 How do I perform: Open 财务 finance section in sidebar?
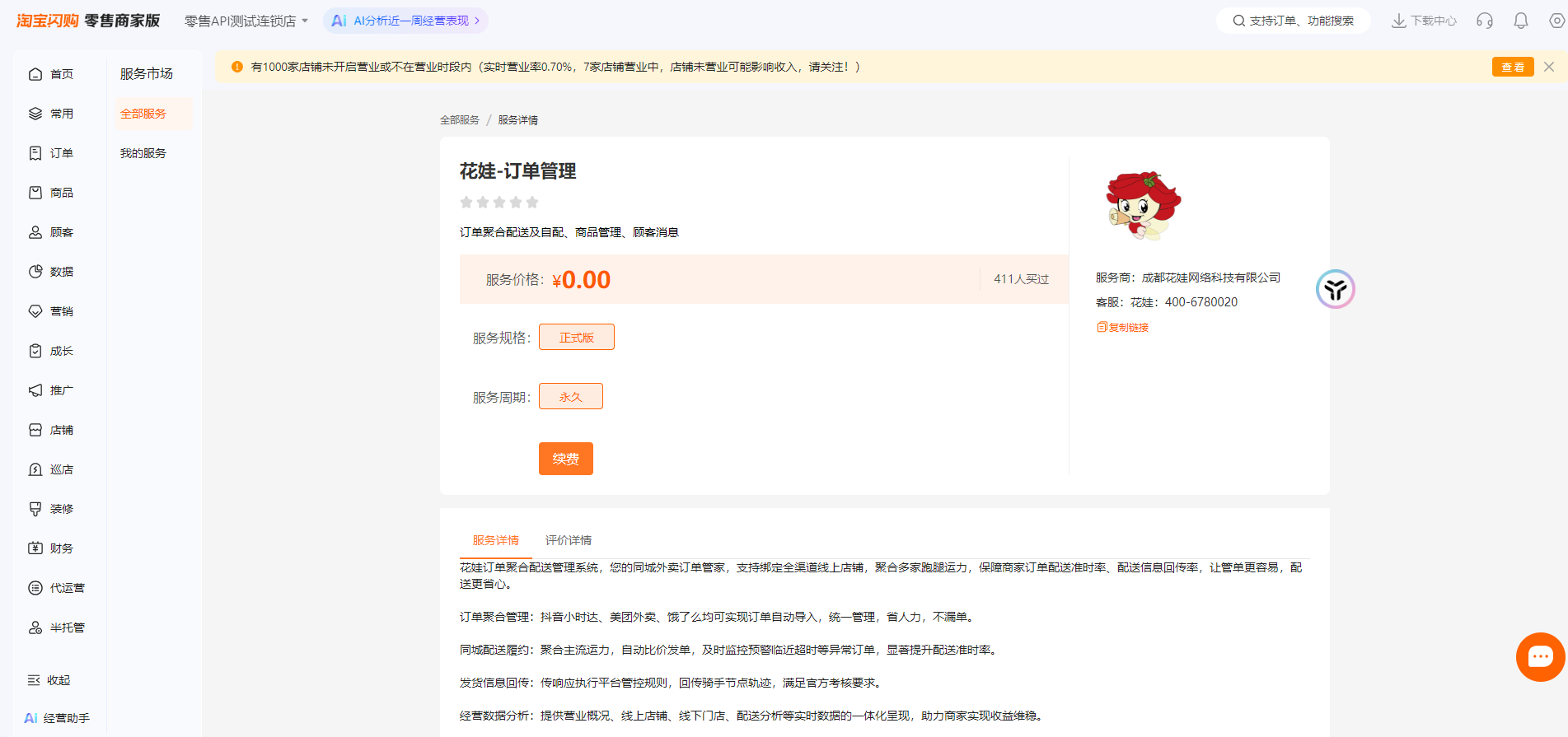point(51,548)
